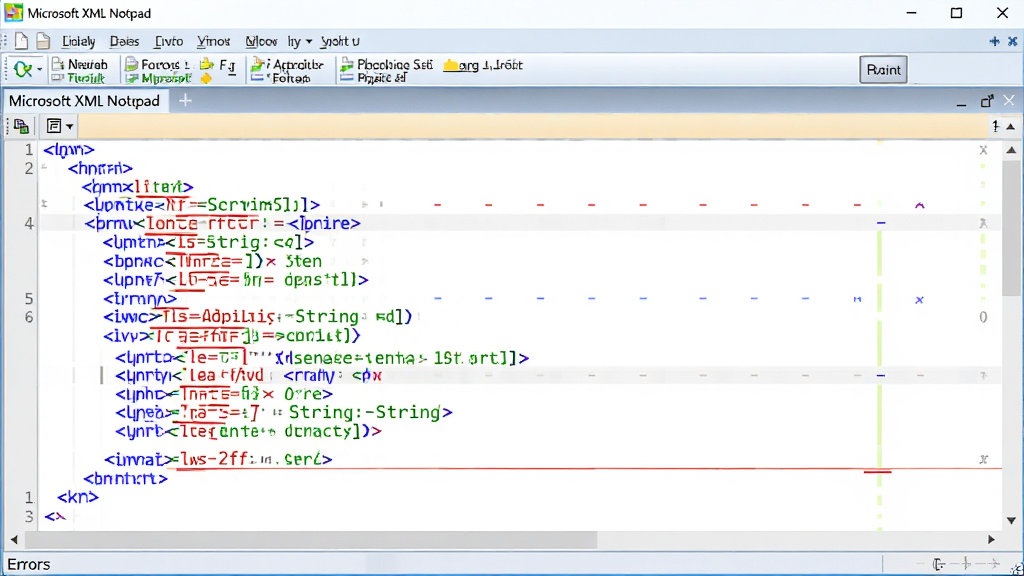Click the blue X icon in menu bar
This screenshot has width=1024, height=576.
click(x=1012, y=41)
